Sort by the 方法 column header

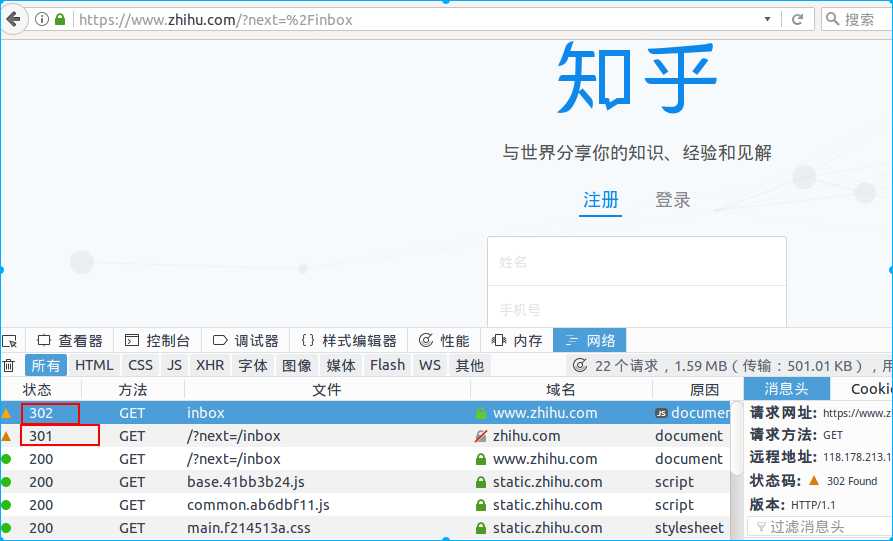point(133,390)
